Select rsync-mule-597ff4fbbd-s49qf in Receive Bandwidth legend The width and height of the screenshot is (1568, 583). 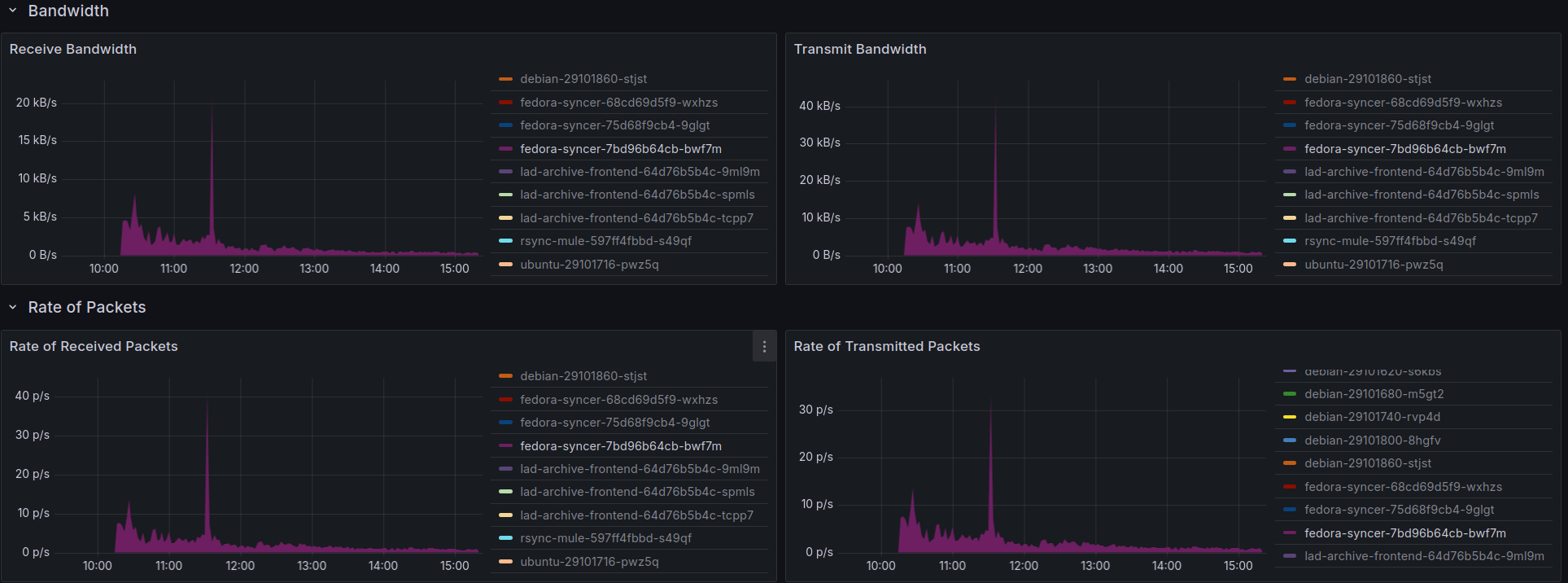pos(605,241)
